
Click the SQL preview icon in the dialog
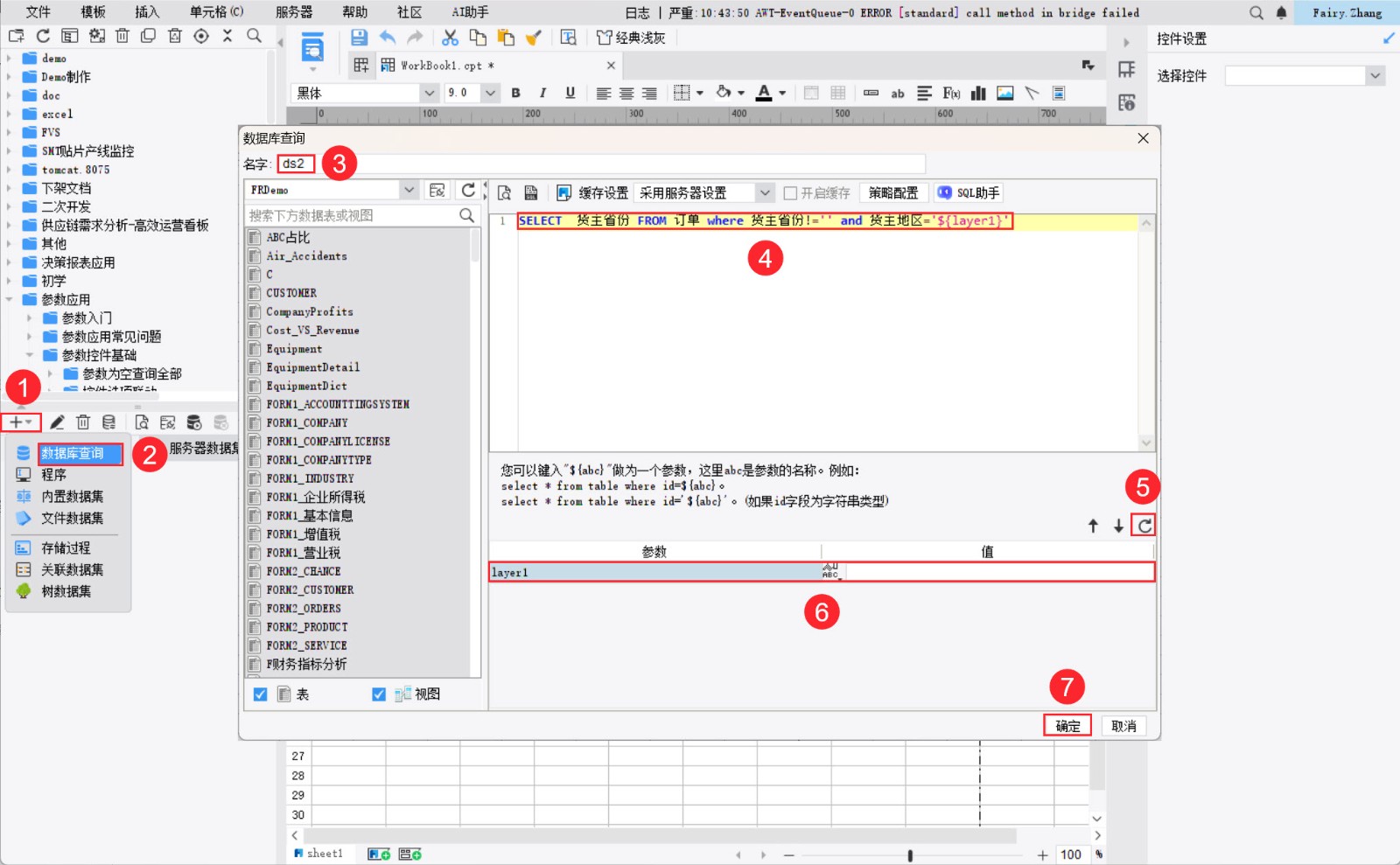(504, 192)
